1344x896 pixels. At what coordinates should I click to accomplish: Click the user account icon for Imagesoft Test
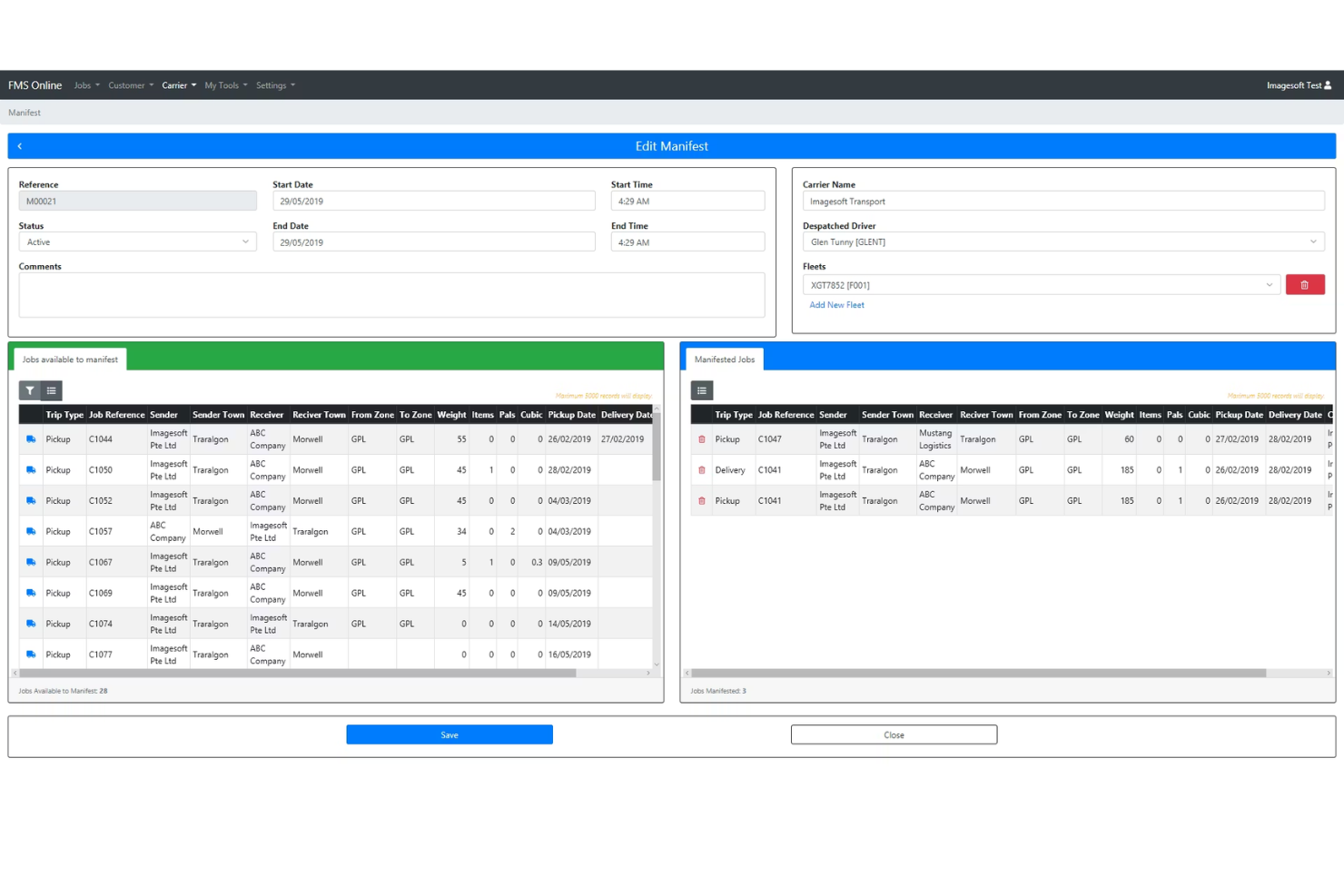1326,84
